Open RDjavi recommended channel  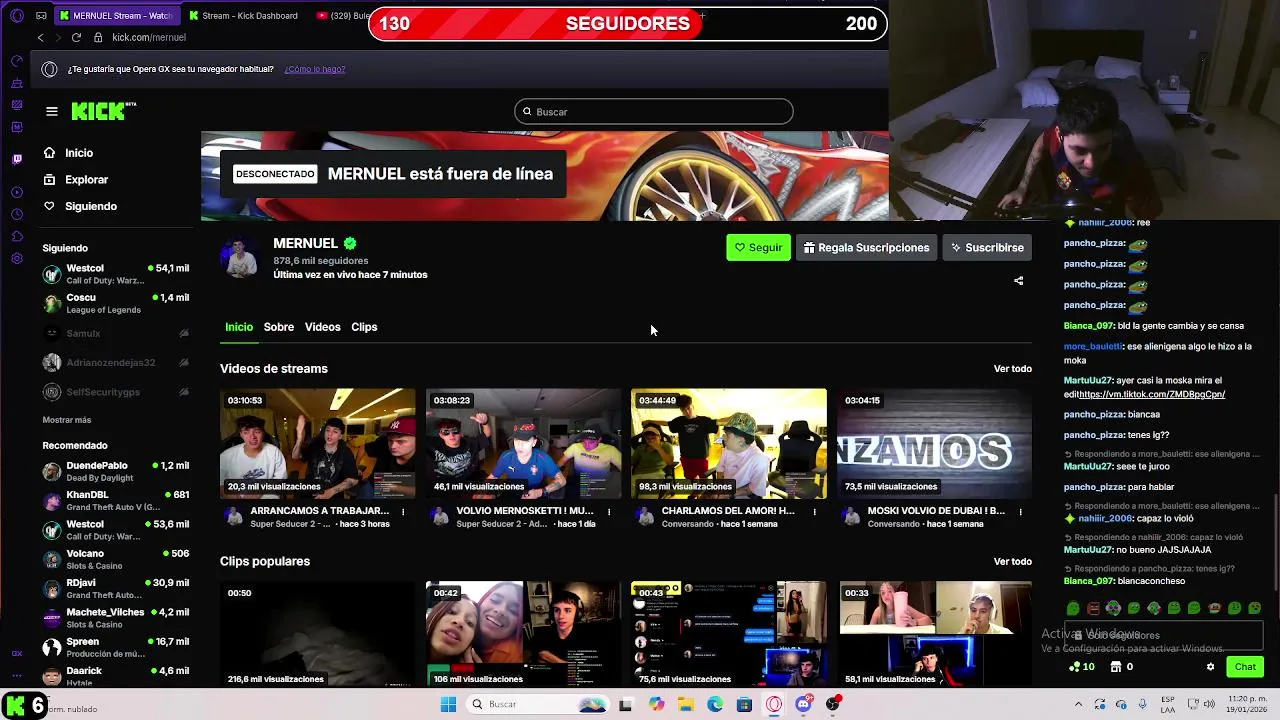(x=116, y=588)
